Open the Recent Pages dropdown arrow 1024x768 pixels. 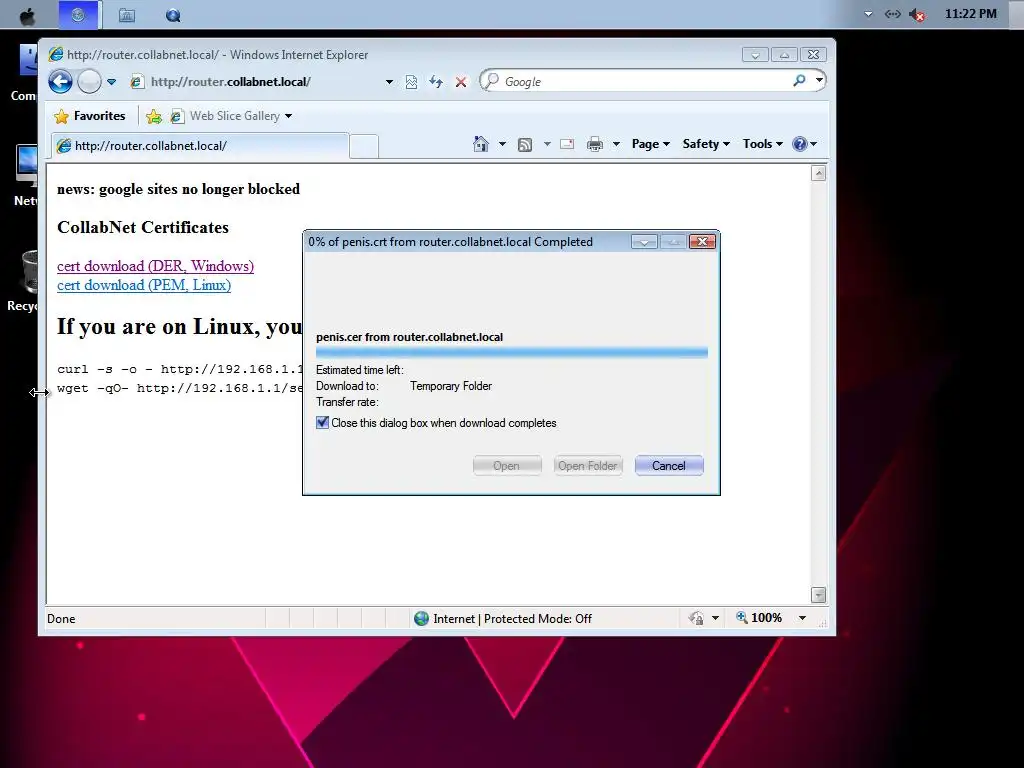pyautogui.click(x=112, y=82)
